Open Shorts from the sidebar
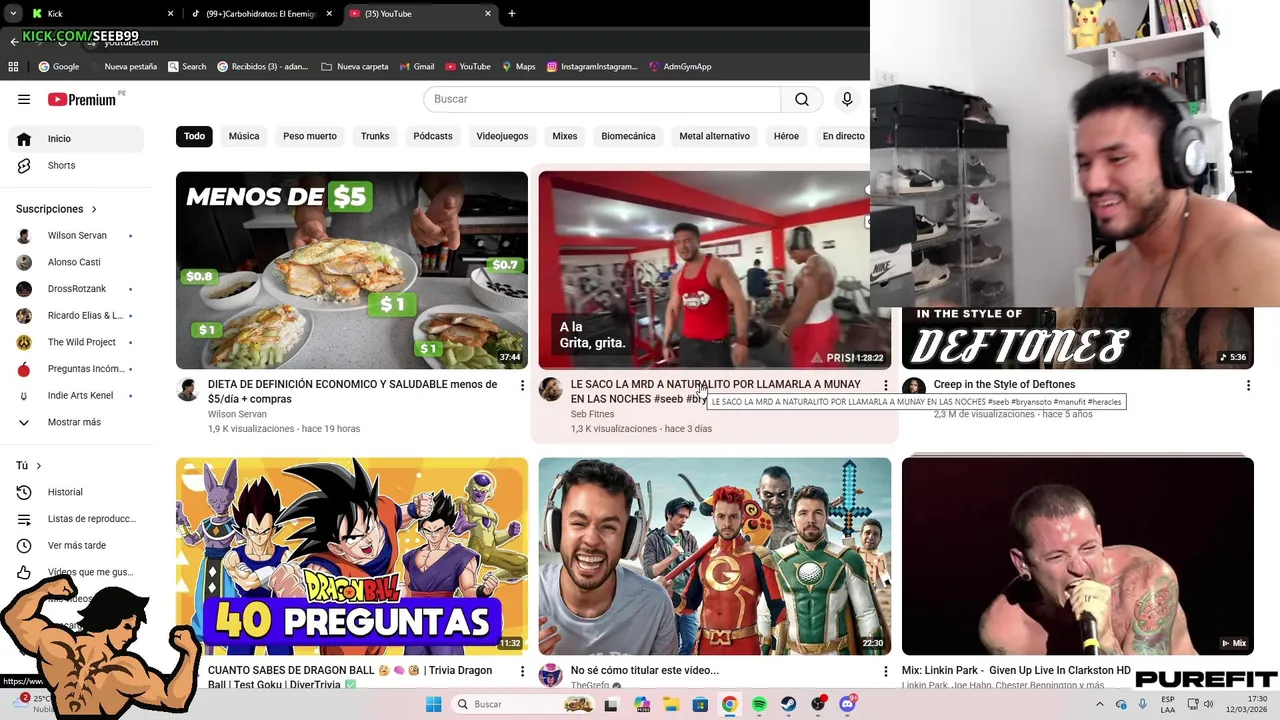The image size is (1280, 720). point(76,165)
